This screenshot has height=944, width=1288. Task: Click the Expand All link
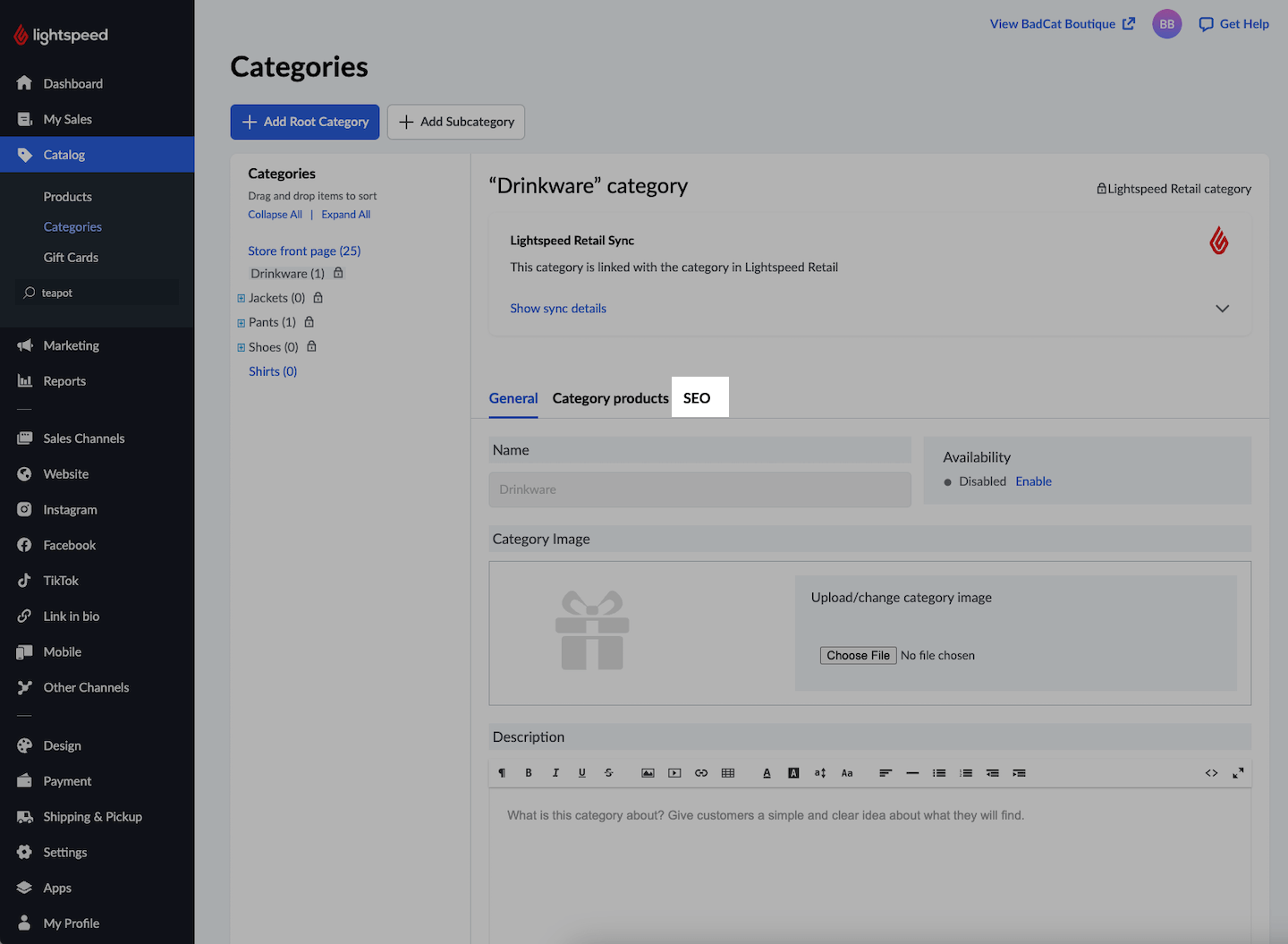click(345, 215)
